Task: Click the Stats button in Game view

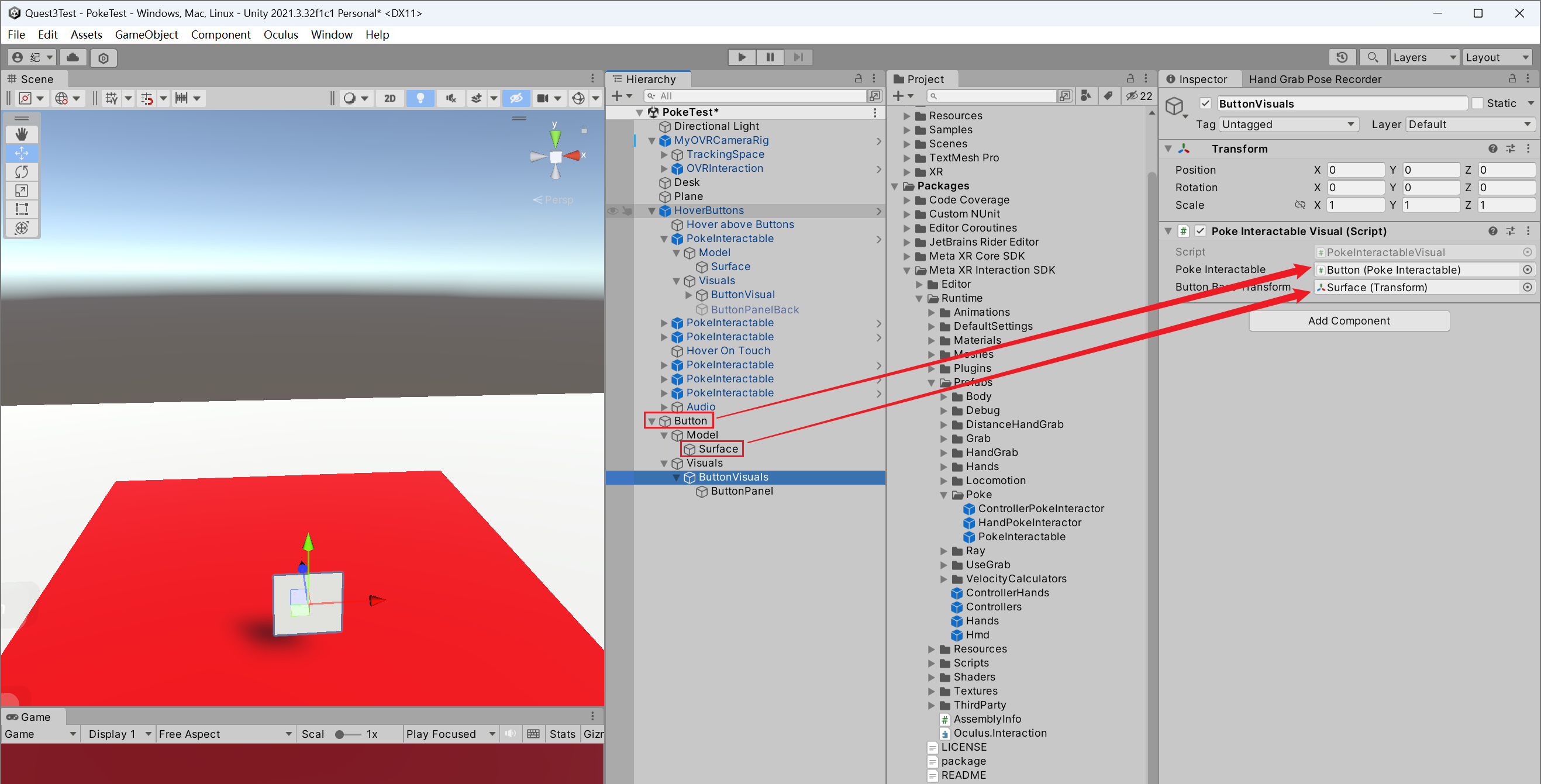Action: pos(562,734)
